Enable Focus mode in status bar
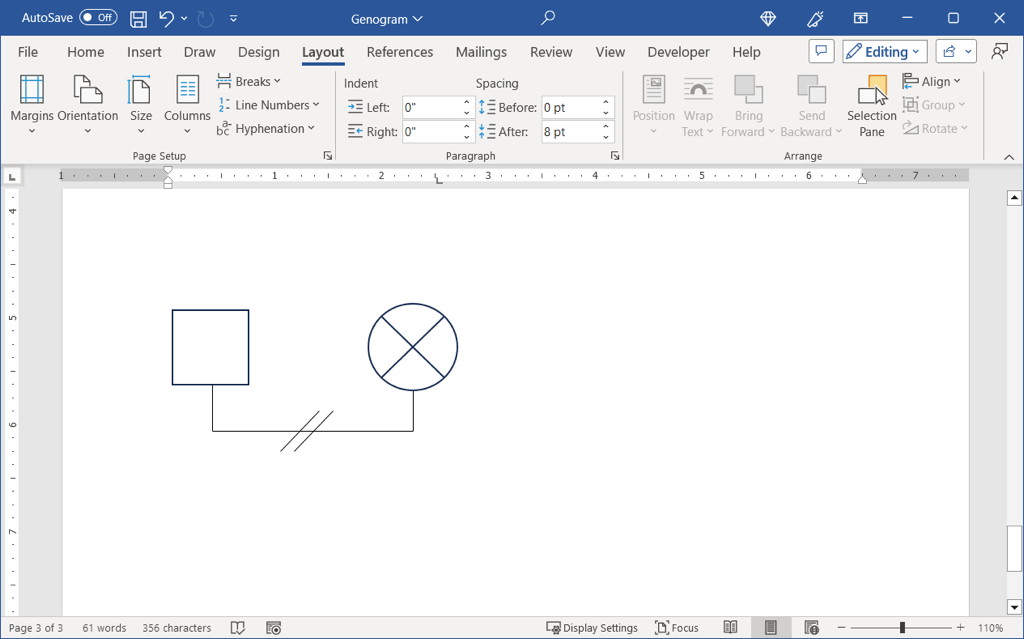 677,628
